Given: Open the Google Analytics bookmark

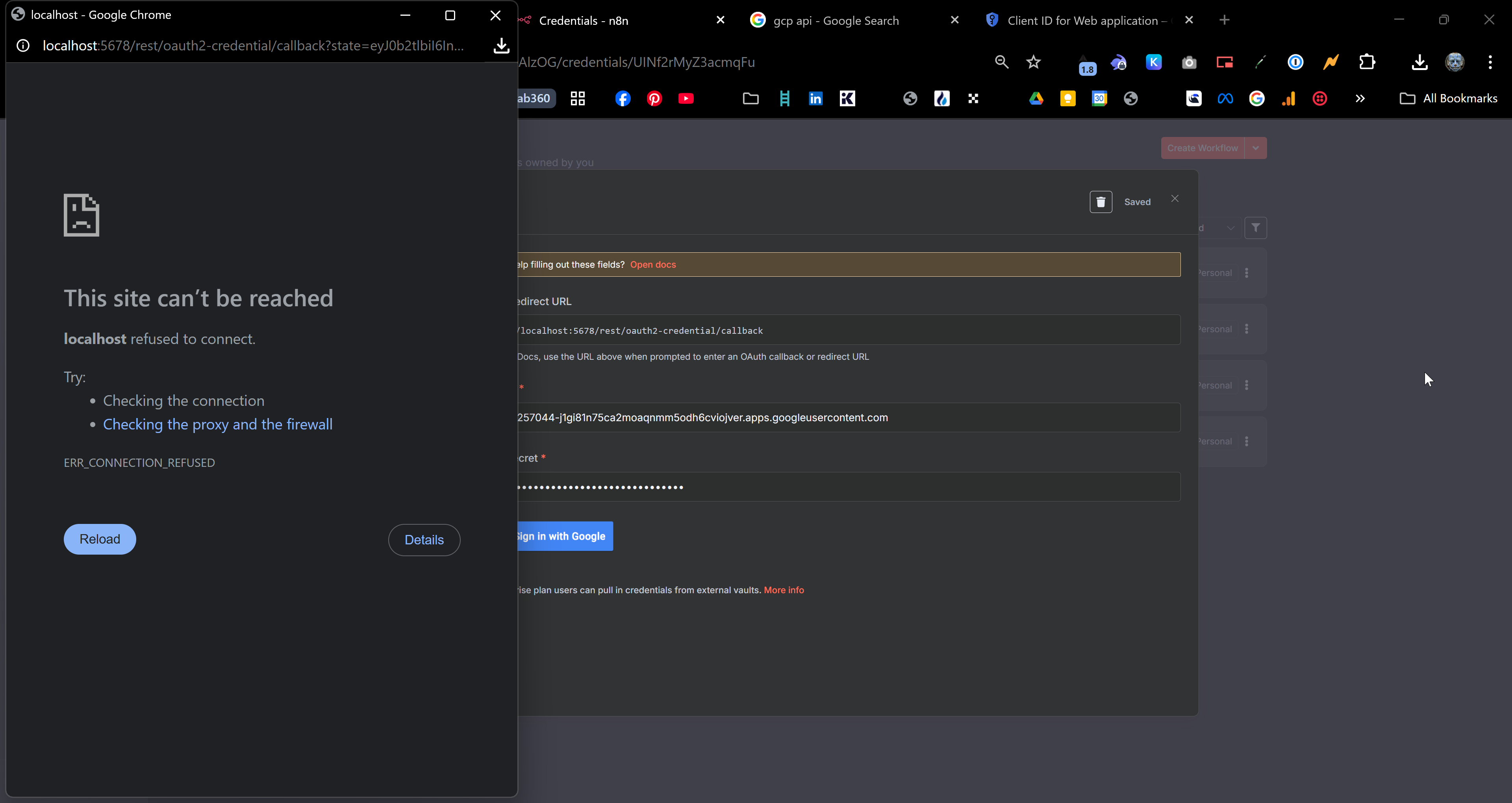Looking at the screenshot, I should click(x=1288, y=99).
